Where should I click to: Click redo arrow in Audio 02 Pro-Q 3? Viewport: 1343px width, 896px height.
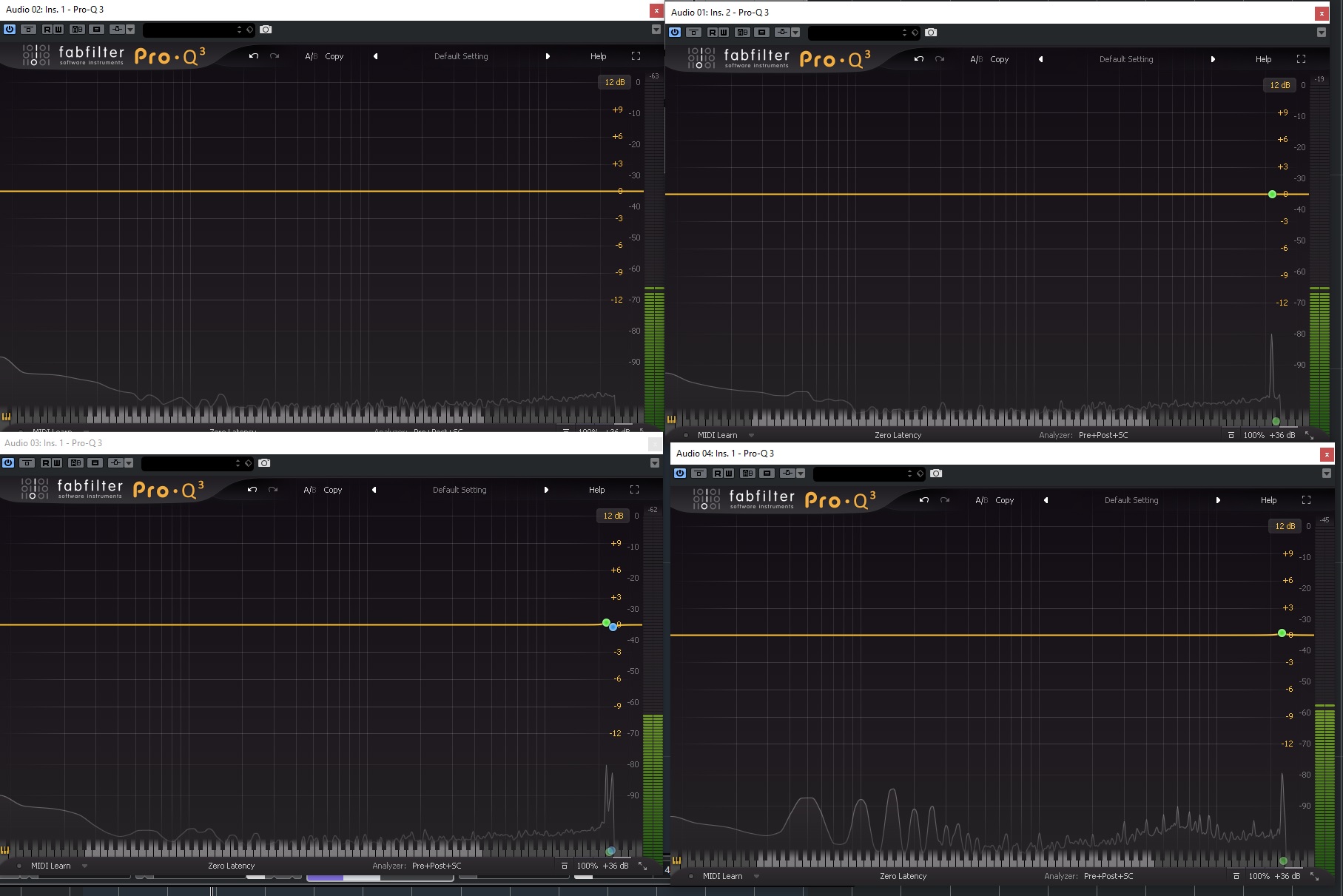click(275, 56)
